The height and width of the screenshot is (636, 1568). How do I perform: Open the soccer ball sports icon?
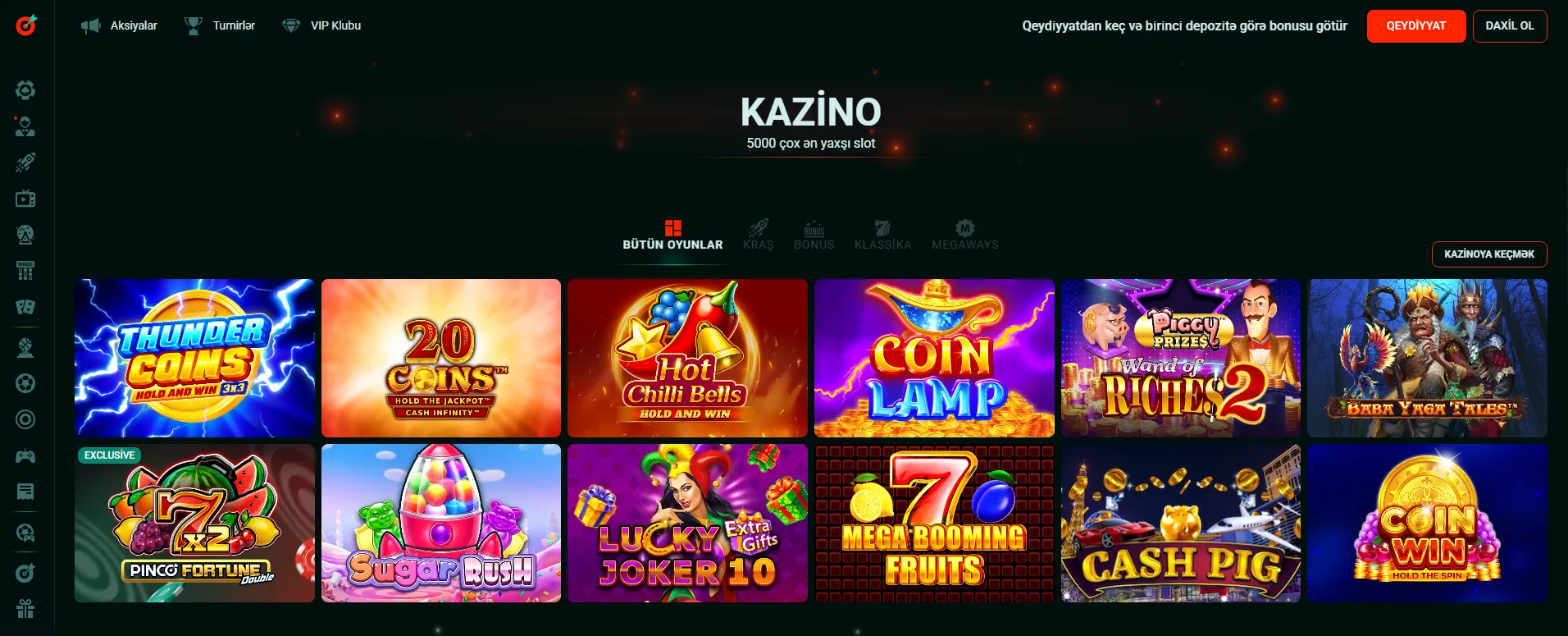pos(25,383)
